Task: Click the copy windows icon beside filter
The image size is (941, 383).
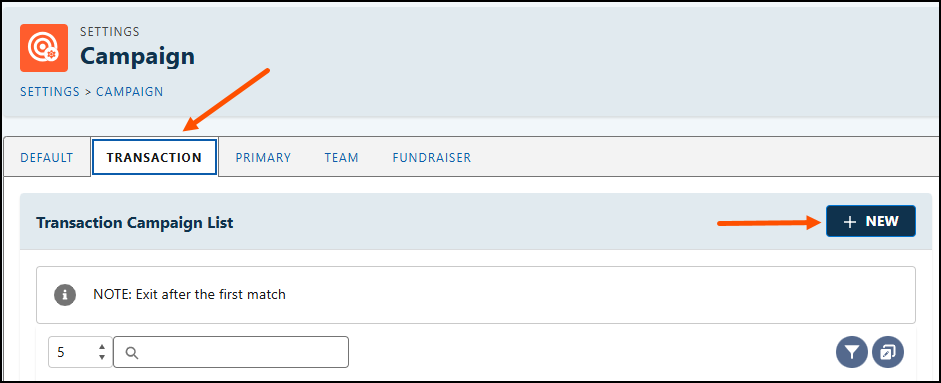Action: click(888, 352)
